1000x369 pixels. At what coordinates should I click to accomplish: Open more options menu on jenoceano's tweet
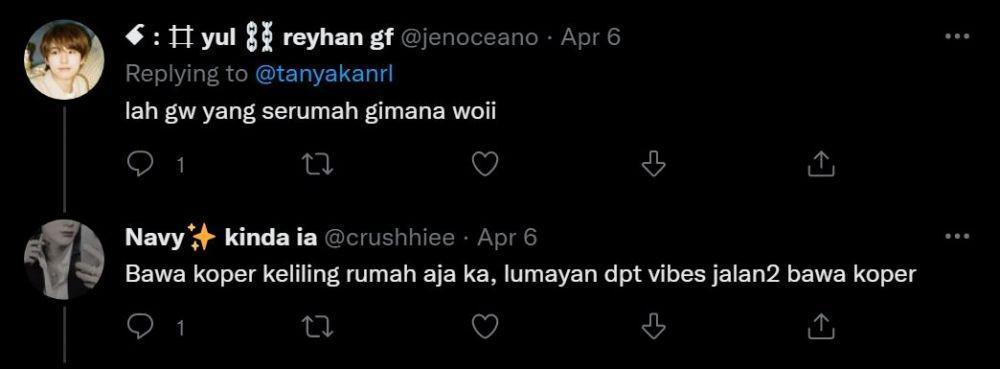(x=957, y=37)
